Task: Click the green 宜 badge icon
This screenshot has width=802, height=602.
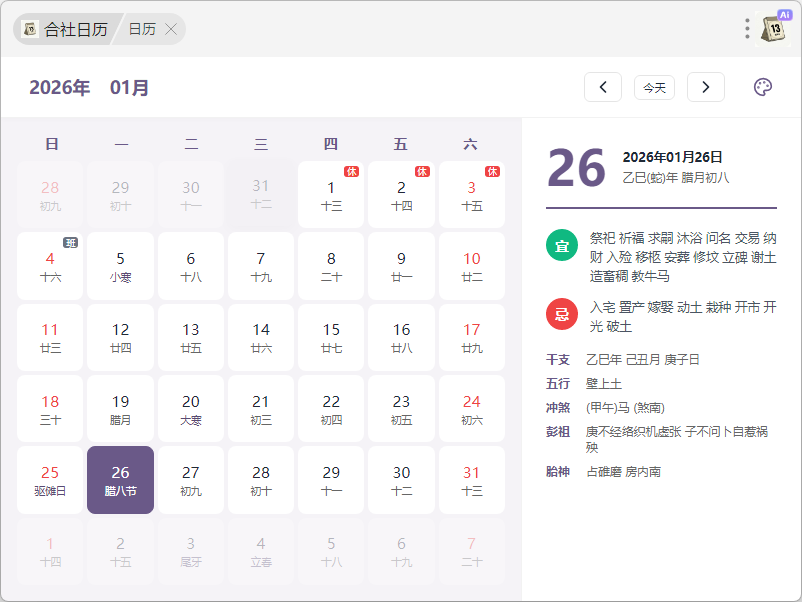Action: (562, 245)
